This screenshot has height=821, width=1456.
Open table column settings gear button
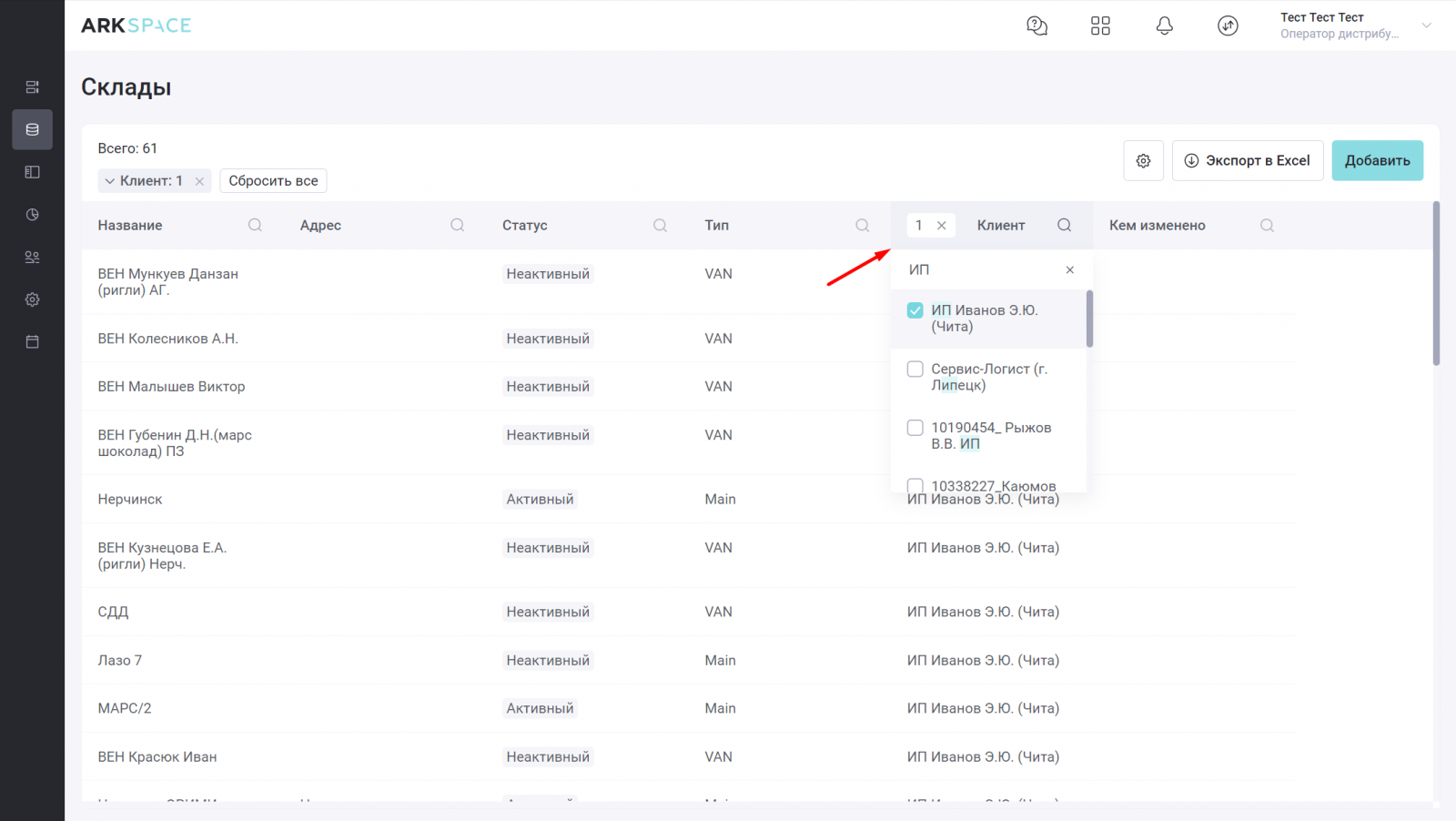[1143, 160]
